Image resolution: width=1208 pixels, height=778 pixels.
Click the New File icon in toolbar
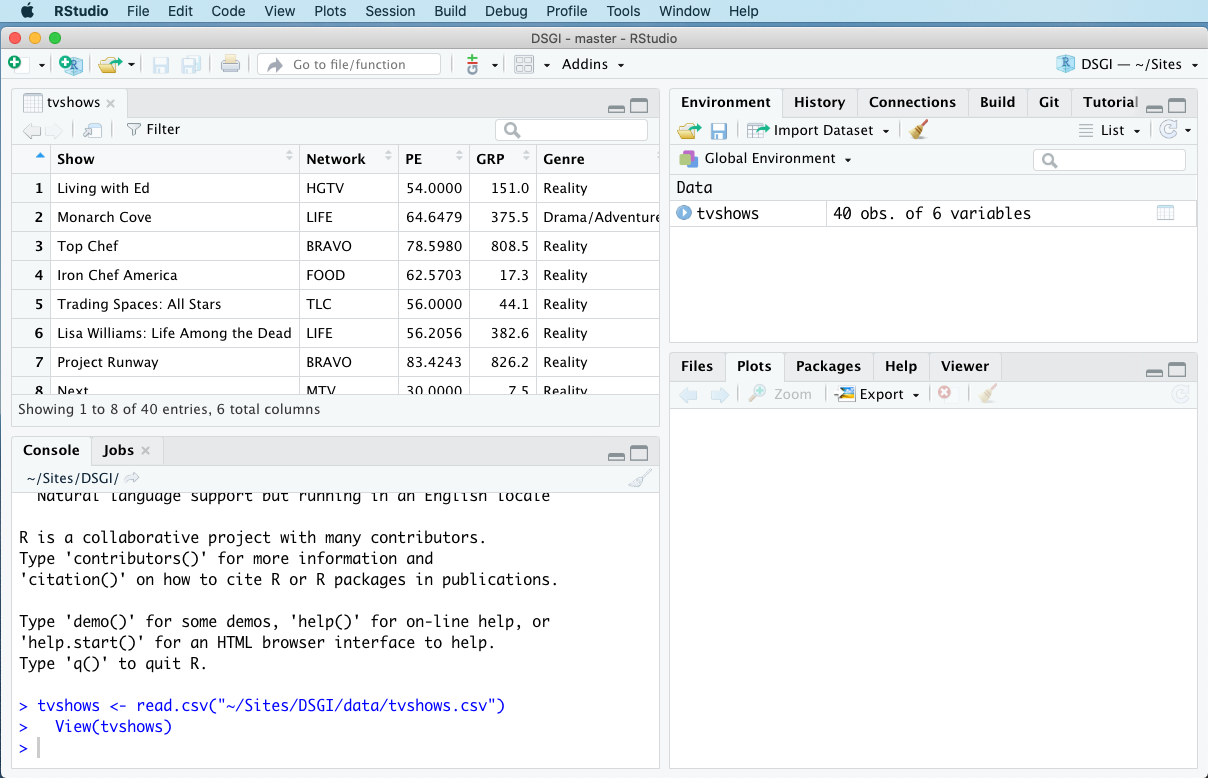(x=15, y=64)
